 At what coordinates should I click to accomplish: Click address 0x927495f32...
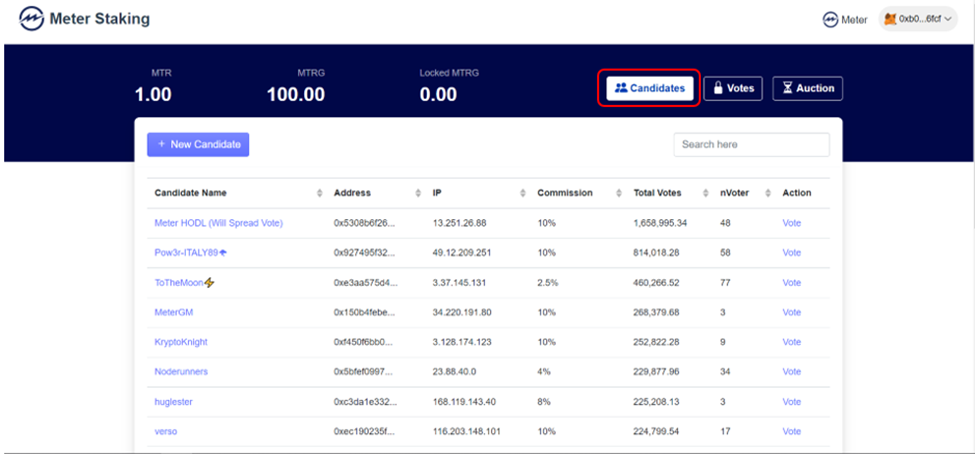point(364,252)
